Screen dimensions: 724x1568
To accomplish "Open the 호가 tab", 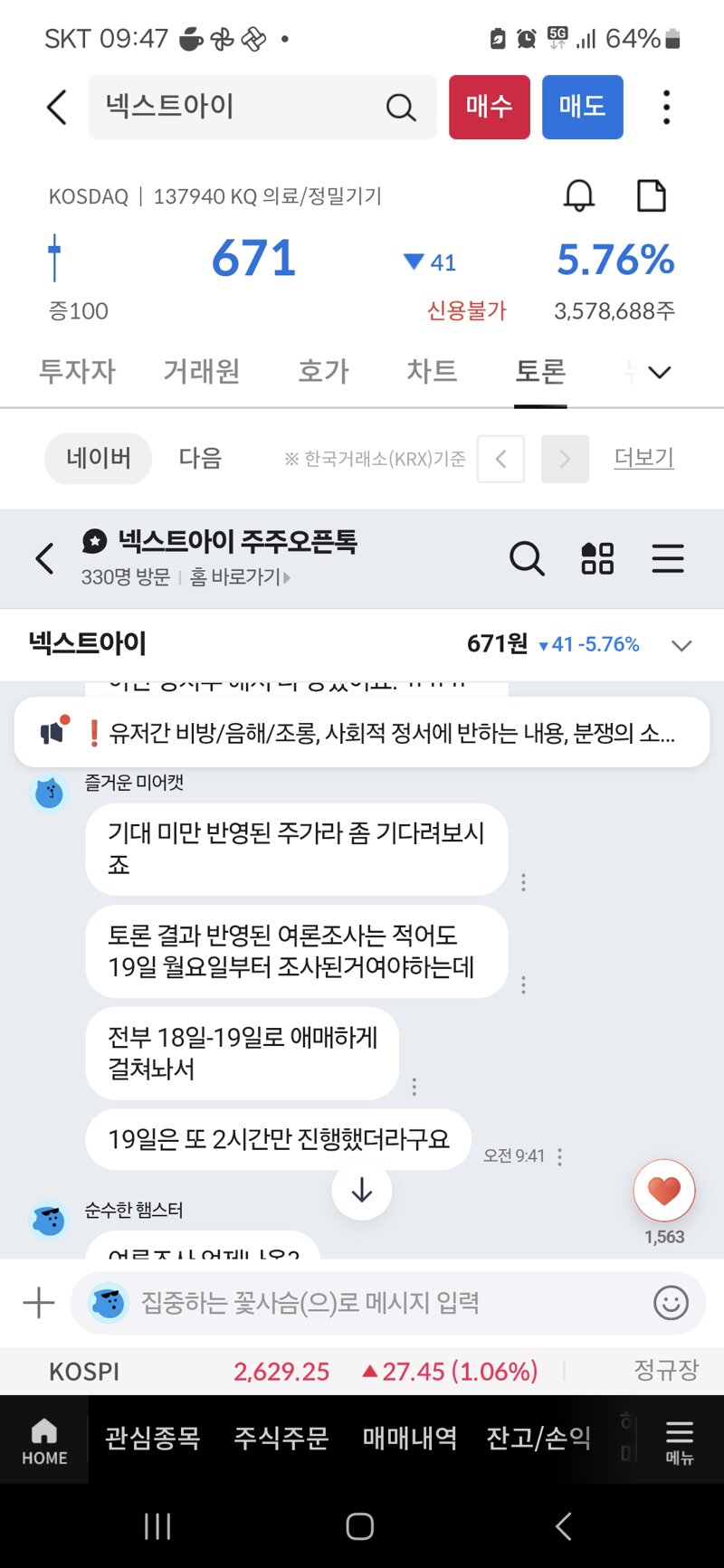I will [323, 371].
